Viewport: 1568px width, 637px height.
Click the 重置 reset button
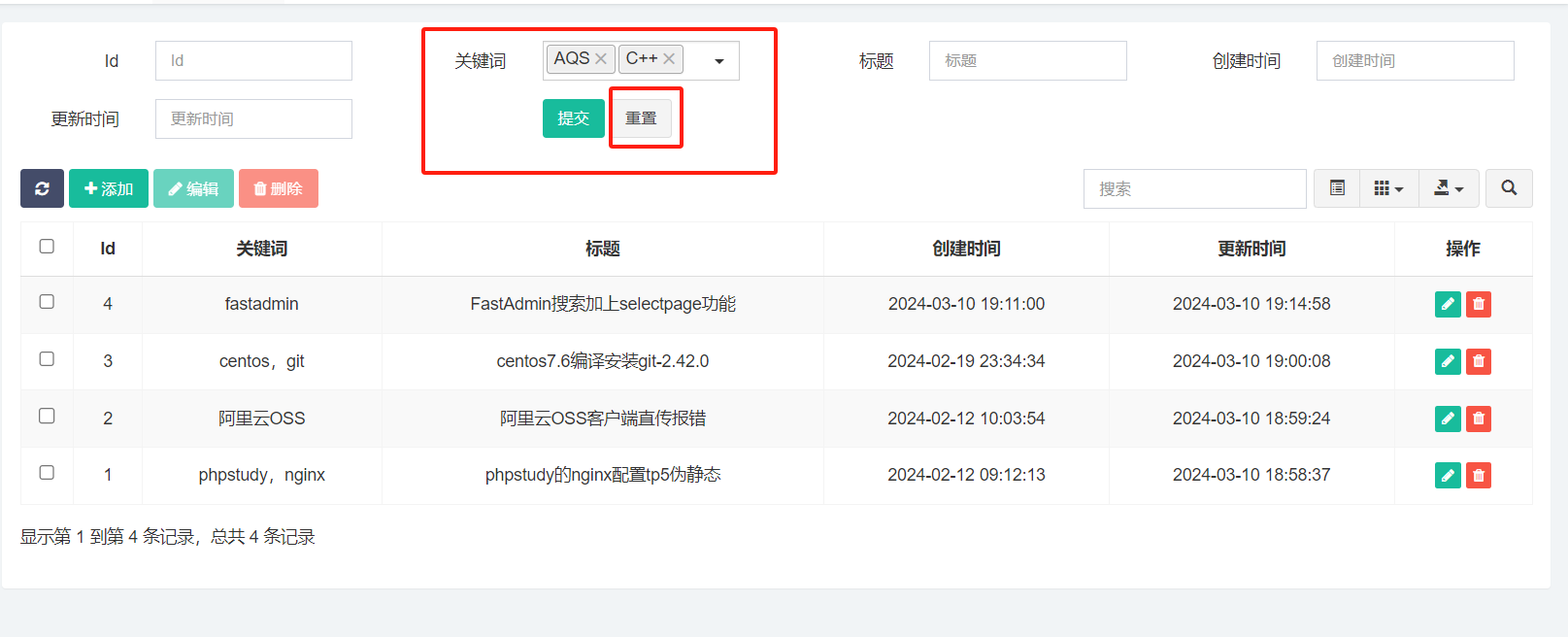click(641, 118)
